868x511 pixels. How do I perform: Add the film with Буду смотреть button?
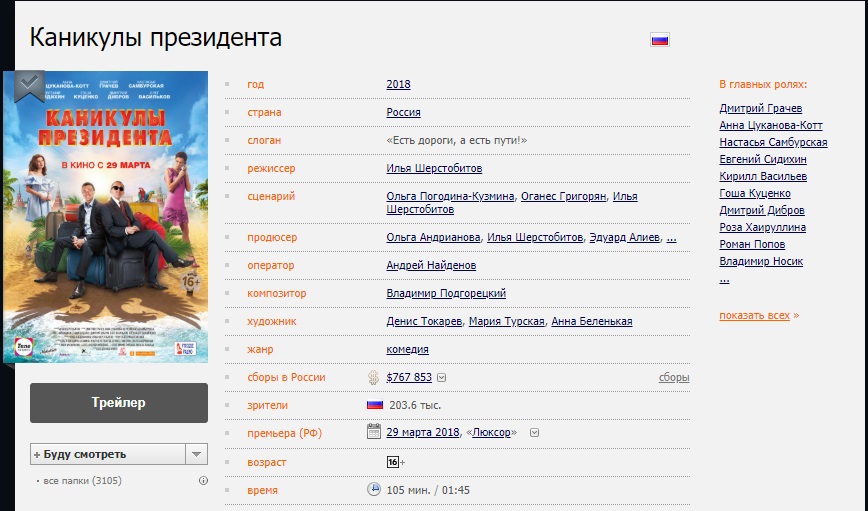(107, 454)
